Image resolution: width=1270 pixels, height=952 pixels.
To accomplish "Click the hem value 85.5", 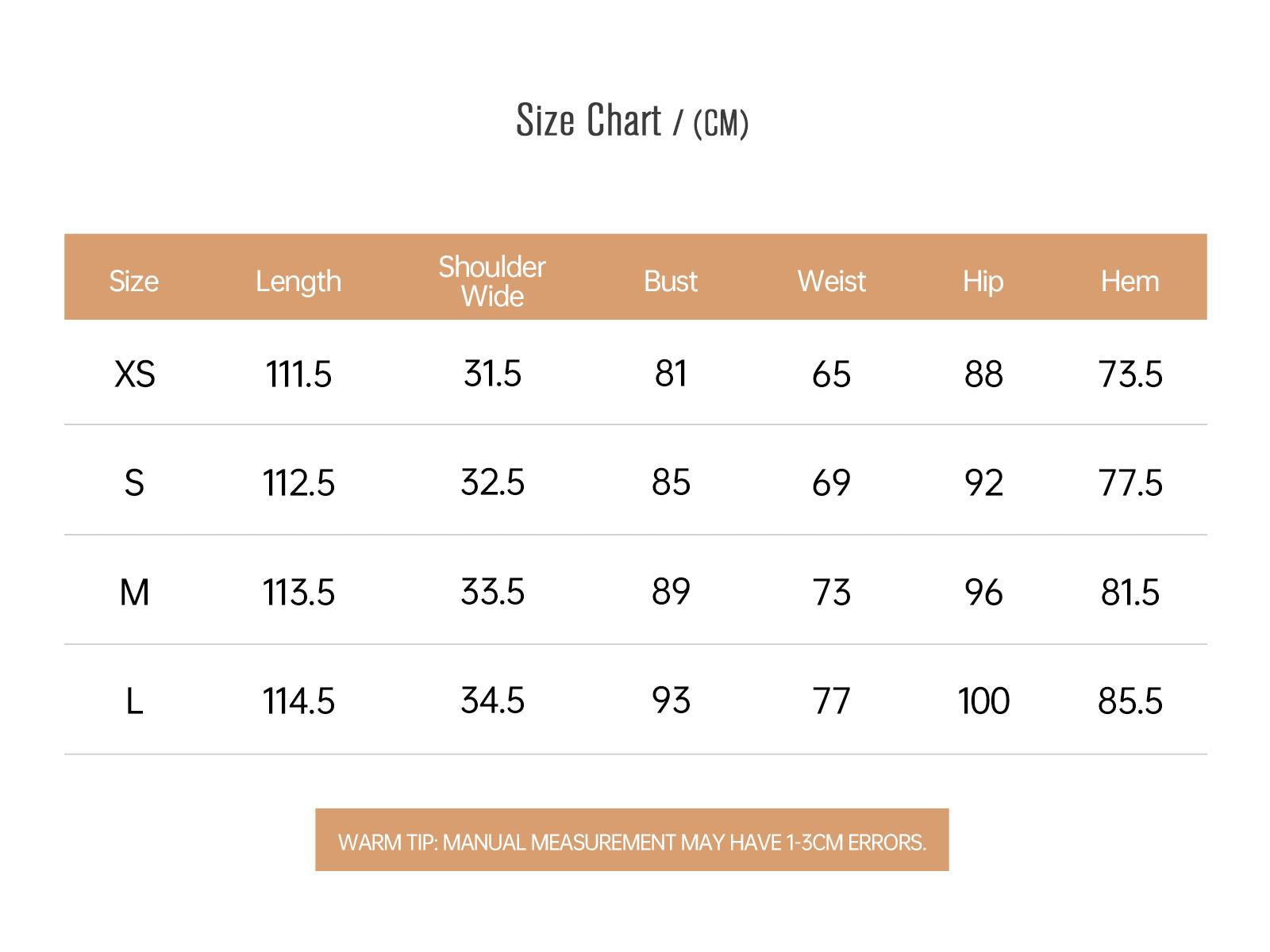I will click(1130, 701).
